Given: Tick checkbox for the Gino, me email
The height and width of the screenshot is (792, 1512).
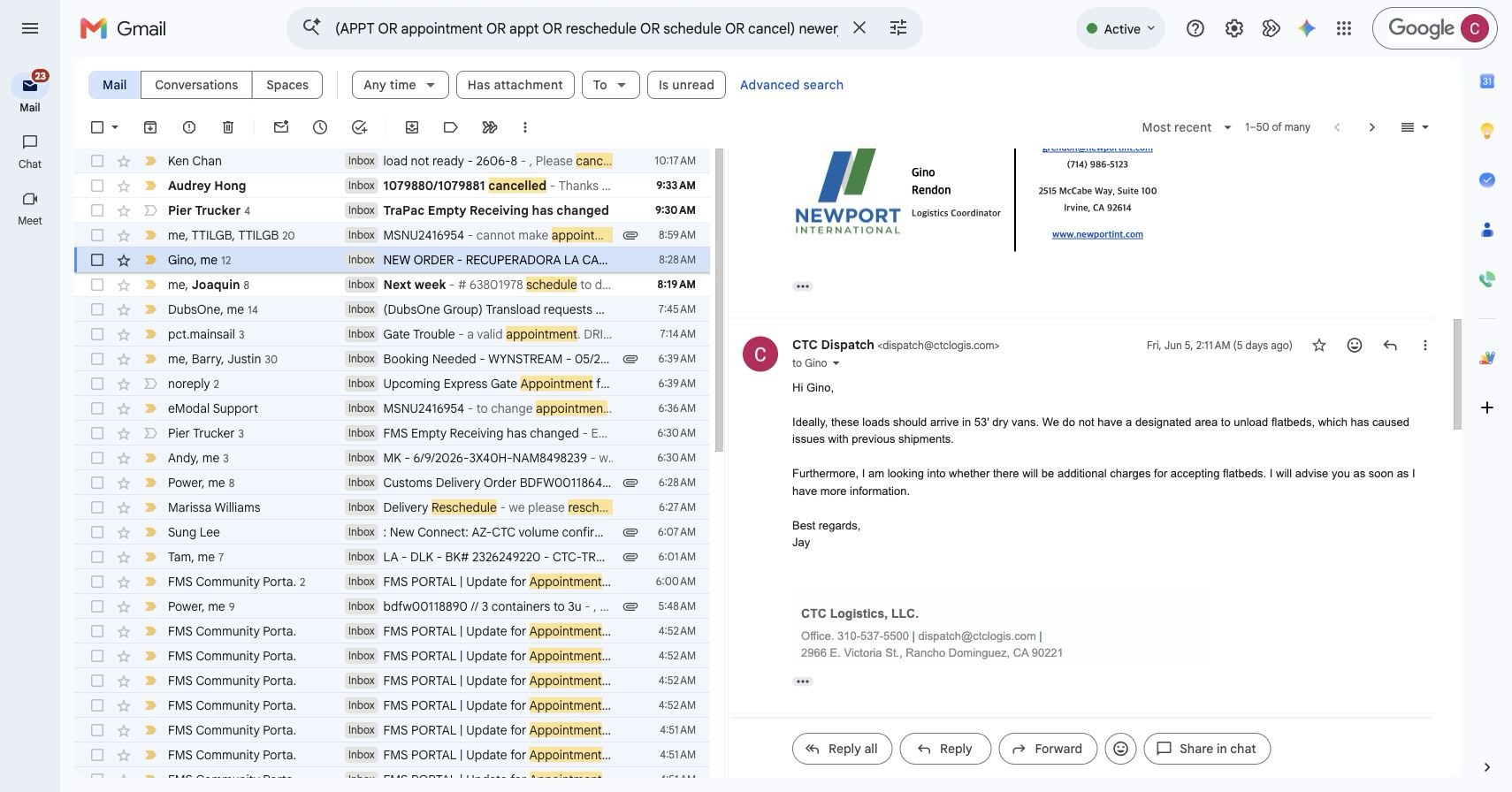Looking at the screenshot, I should tap(97, 260).
